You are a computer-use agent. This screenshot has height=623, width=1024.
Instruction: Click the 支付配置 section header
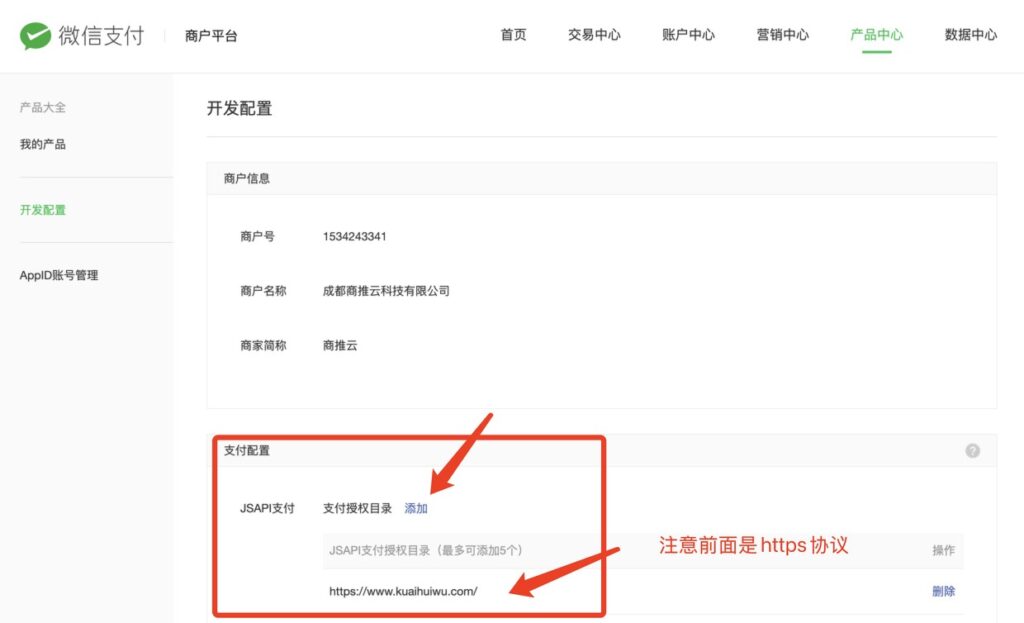tap(246, 451)
